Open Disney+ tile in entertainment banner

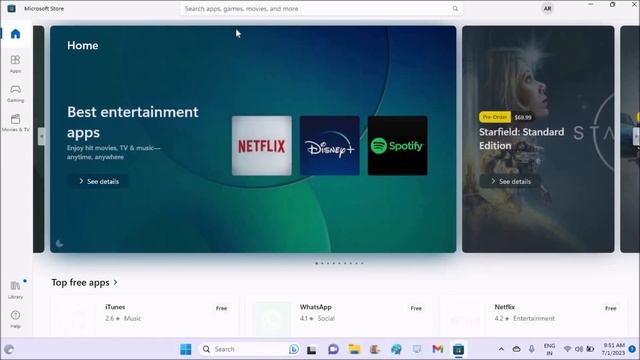coord(330,146)
